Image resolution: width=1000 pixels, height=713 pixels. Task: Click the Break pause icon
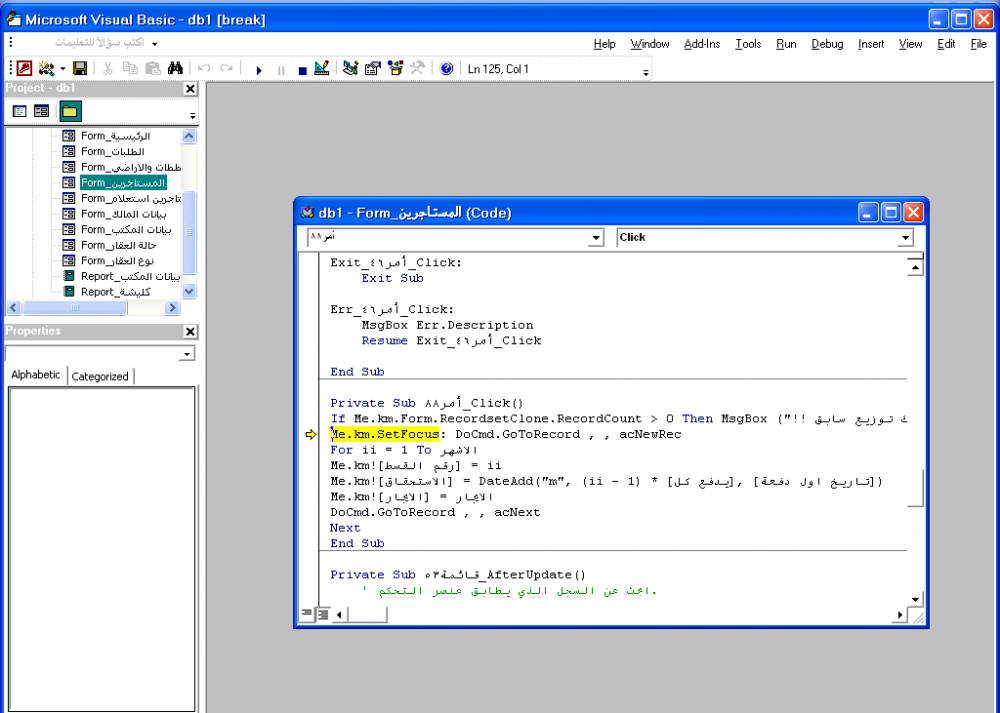point(281,70)
